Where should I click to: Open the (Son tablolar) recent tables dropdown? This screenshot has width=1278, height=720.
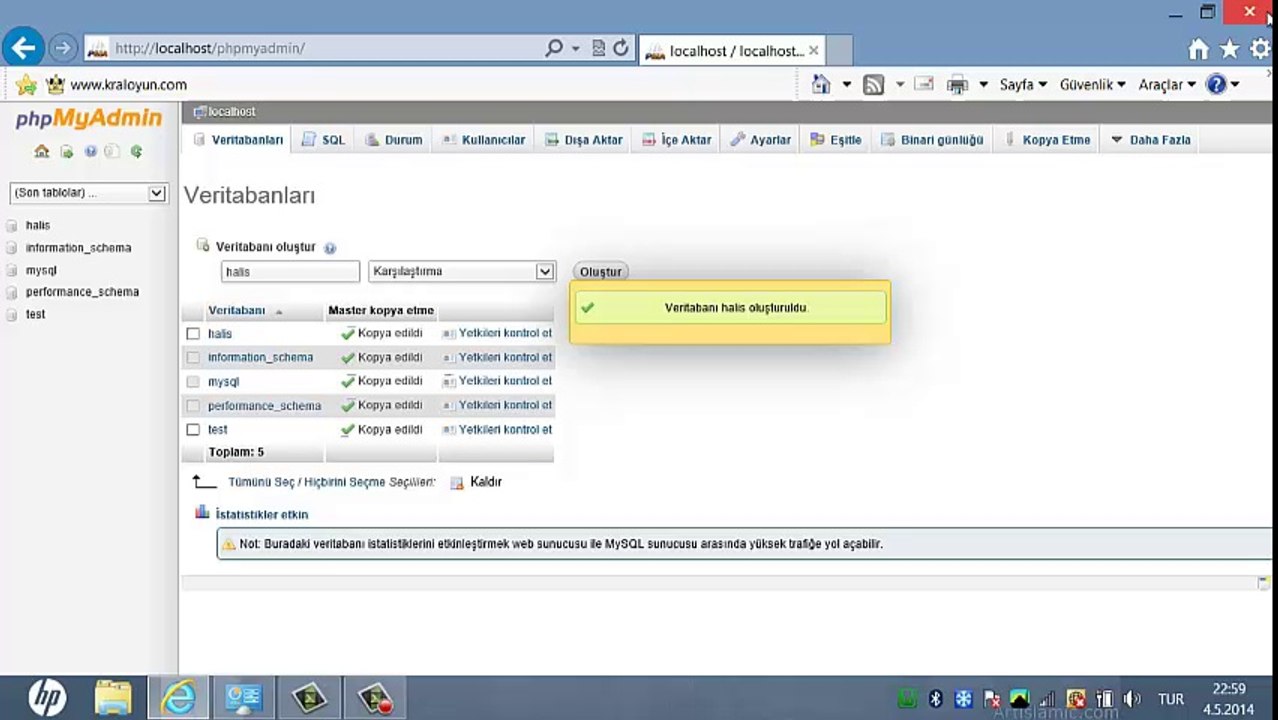(x=88, y=193)
